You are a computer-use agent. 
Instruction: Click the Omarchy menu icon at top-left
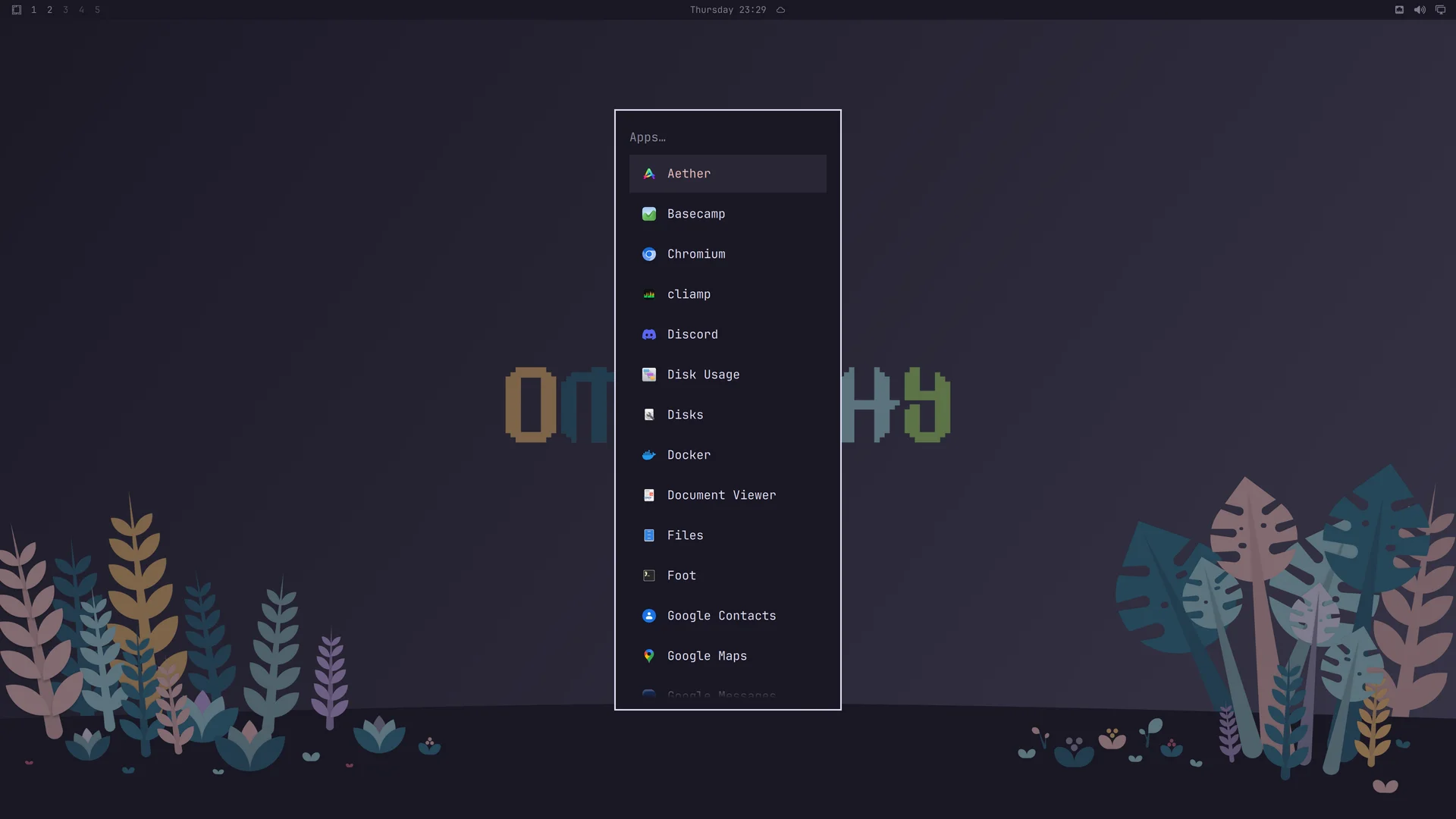point(16,10)
